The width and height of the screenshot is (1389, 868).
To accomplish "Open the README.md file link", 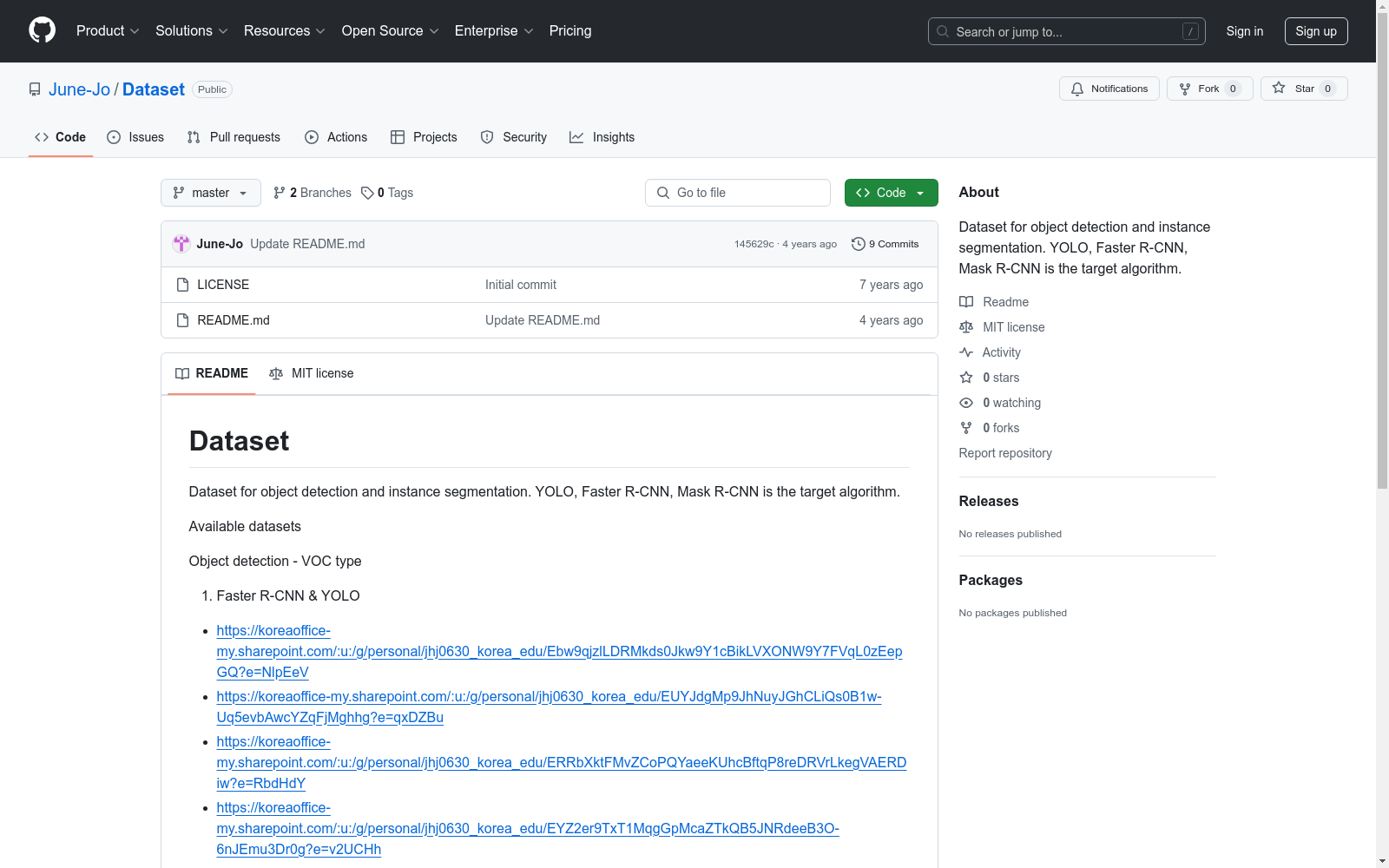I will pos(234,320).
